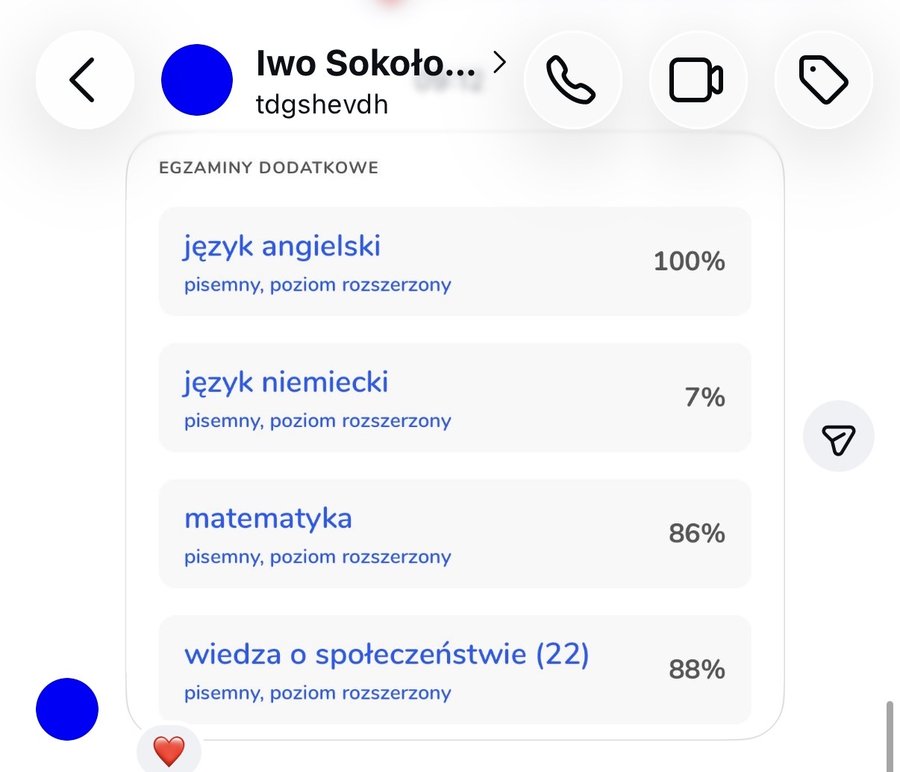Select the język angielski result row
Screen dimensions: 900x772
click(x=455, y=261)
